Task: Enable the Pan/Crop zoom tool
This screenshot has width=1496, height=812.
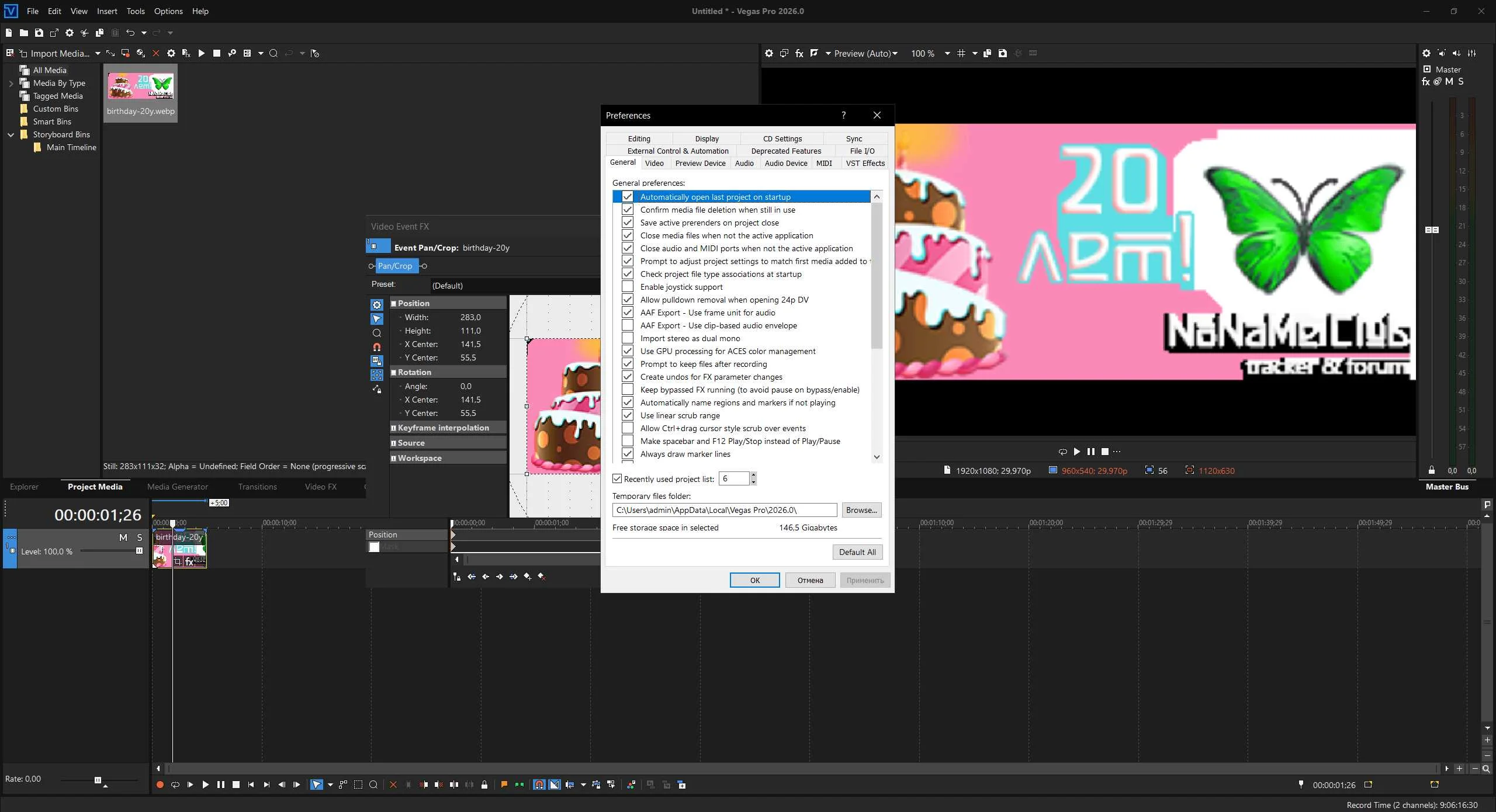Action: click(377, 333)
